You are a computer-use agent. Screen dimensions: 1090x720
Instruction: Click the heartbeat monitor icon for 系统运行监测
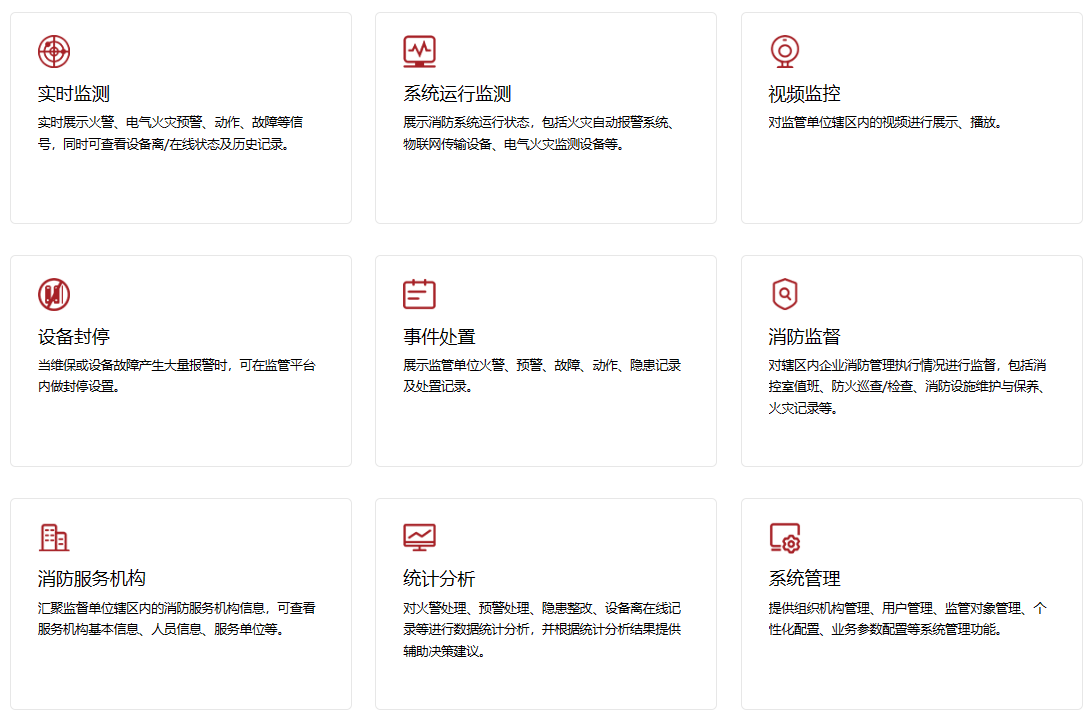419,51
